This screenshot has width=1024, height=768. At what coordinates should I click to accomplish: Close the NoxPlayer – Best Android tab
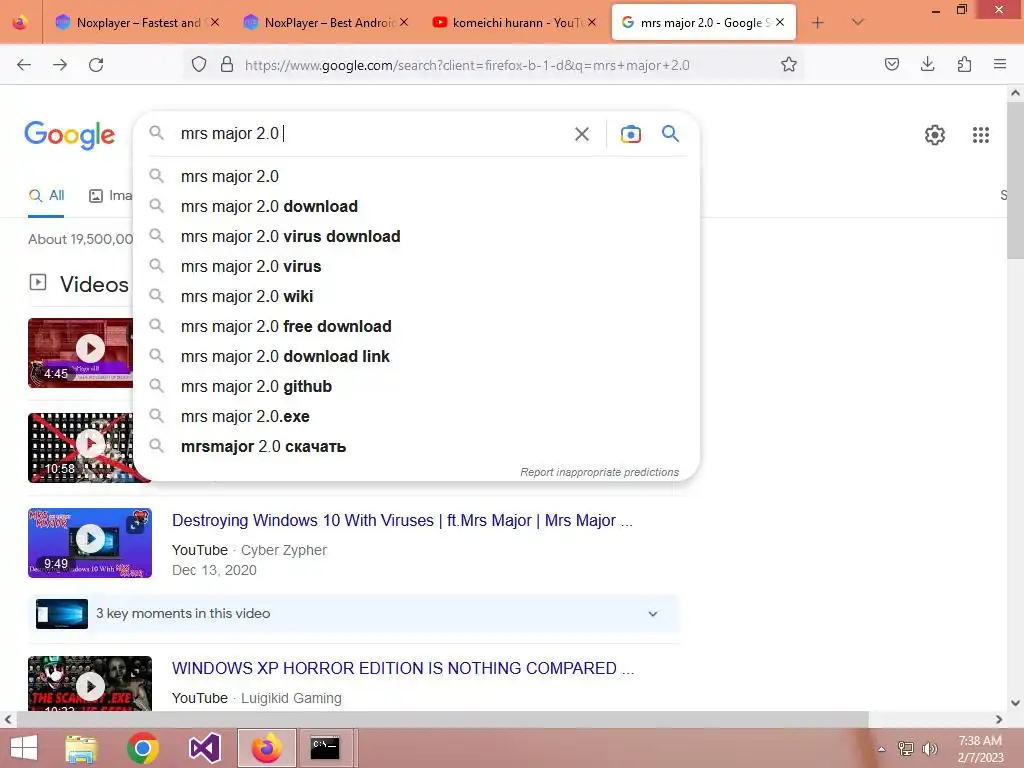[x=404, y=22]
